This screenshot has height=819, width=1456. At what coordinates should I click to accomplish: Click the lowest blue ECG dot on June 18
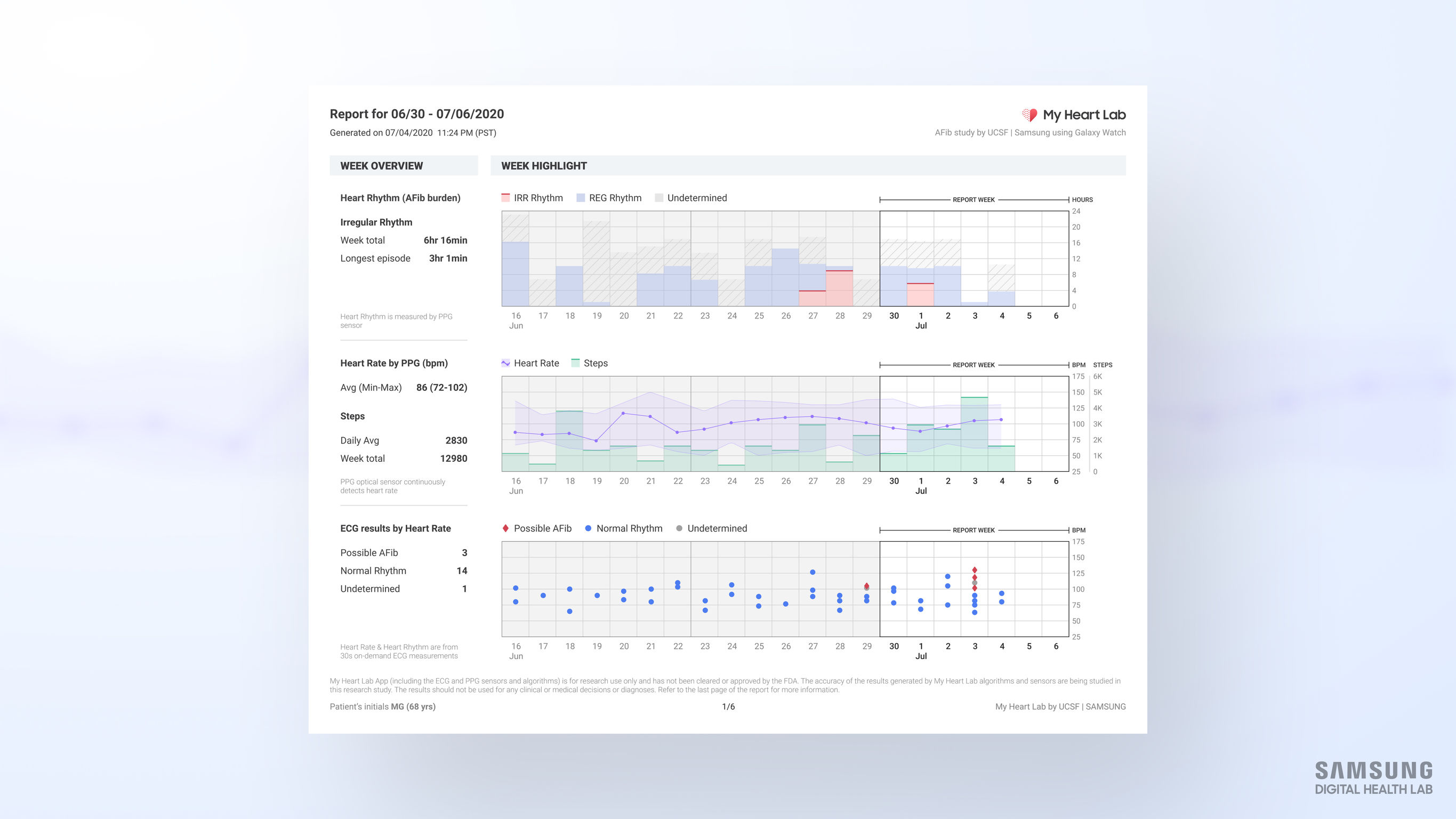point(569,611)
